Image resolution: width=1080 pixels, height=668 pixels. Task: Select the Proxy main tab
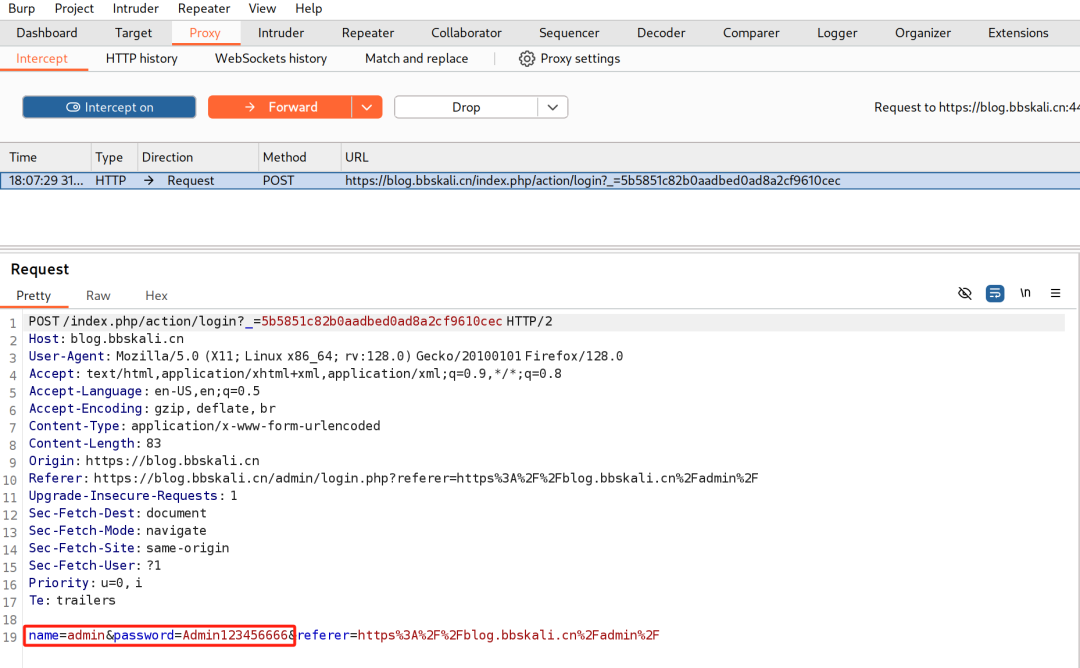(205, 32)
